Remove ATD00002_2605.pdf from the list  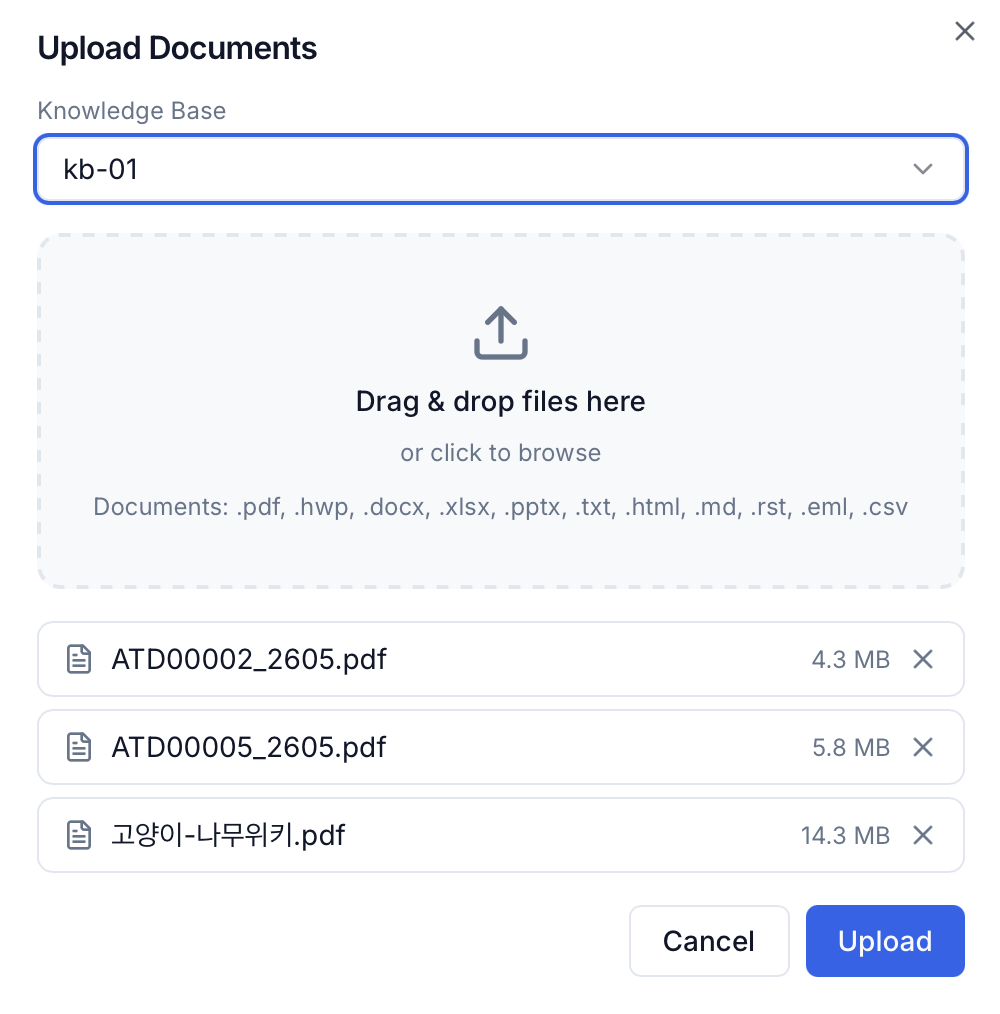(923, 659)
